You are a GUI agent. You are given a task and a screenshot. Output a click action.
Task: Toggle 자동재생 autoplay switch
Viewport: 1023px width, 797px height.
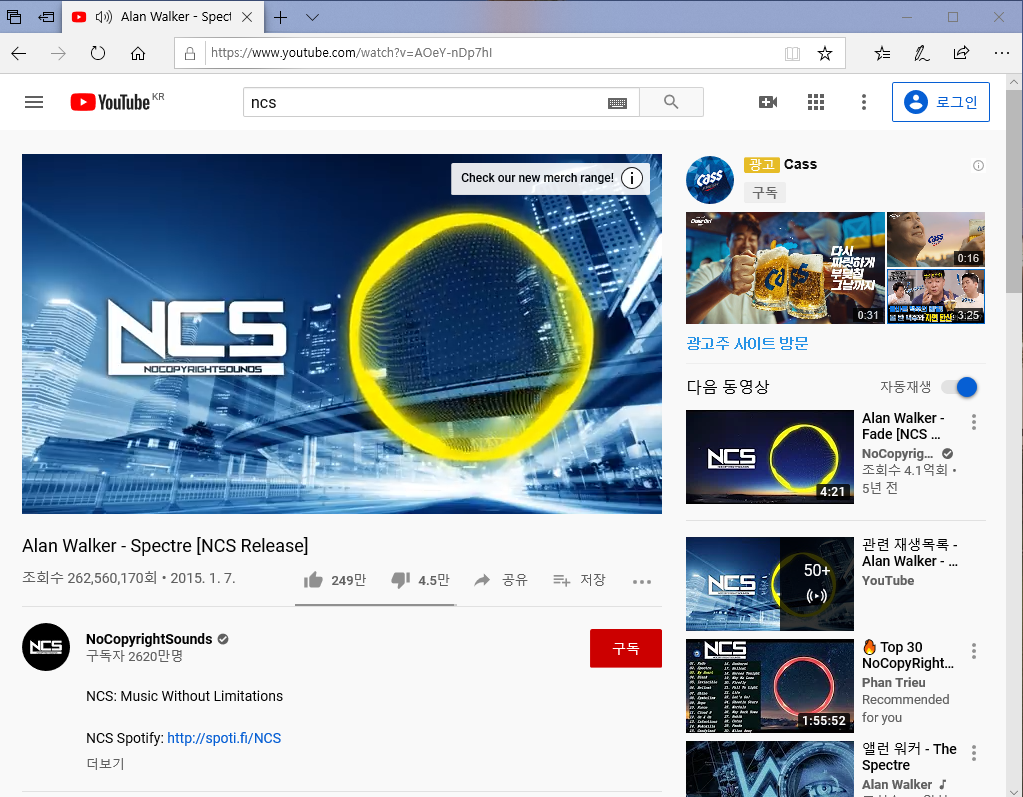click(959, 387)
